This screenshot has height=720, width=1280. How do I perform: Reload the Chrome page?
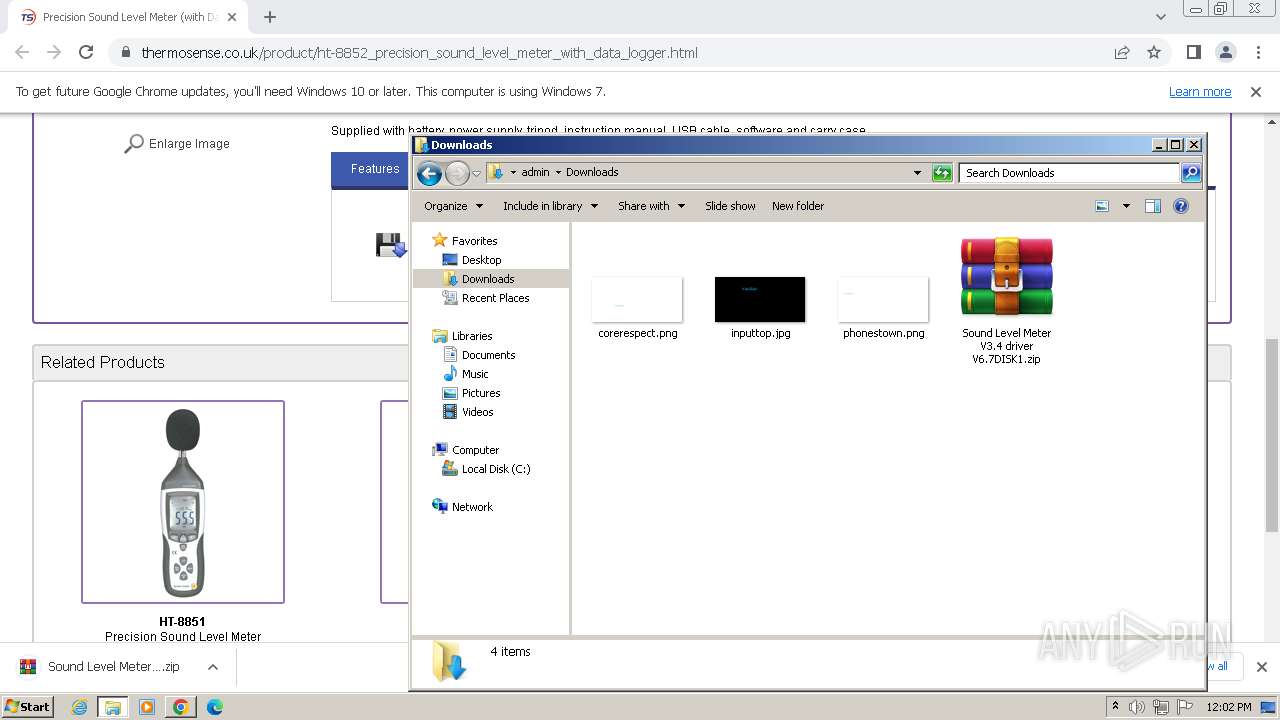click(x=86, y=52)
